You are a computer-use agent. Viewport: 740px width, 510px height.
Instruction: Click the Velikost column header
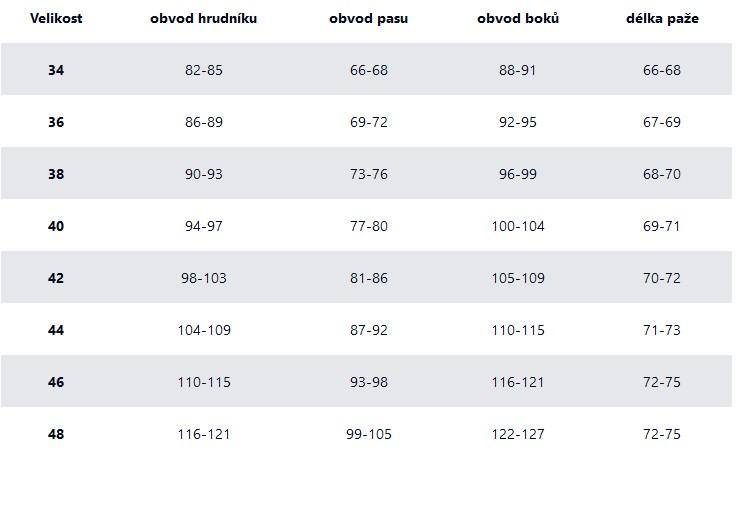point(56,18)
